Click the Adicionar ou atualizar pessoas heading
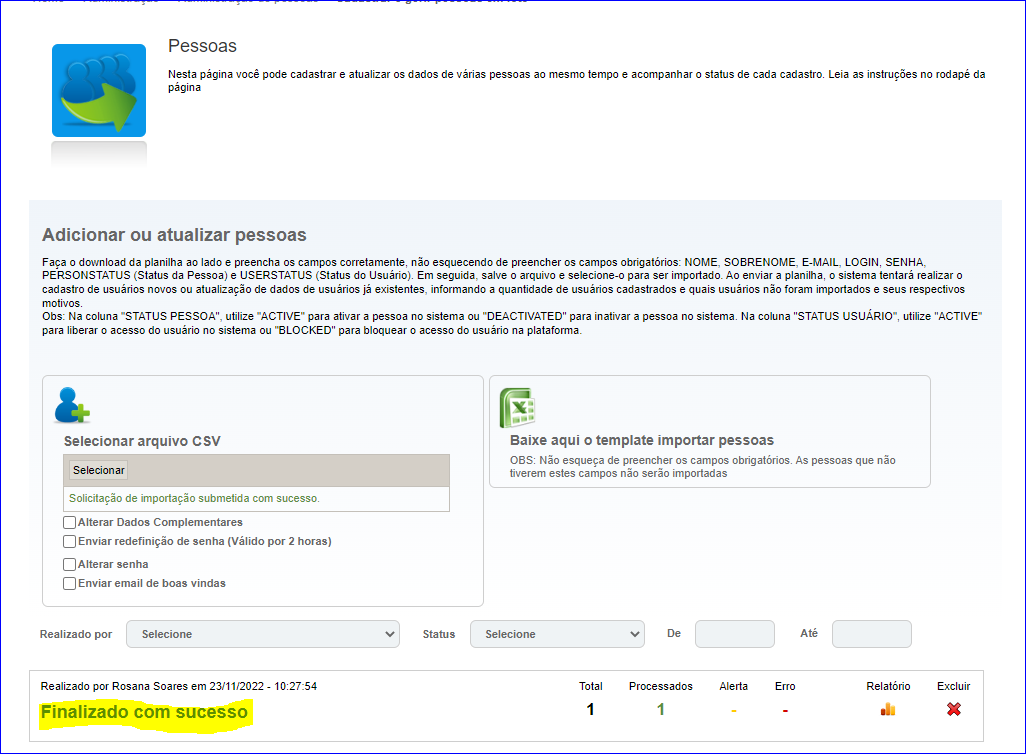The image size is (1026, 754). click(174, 235)
